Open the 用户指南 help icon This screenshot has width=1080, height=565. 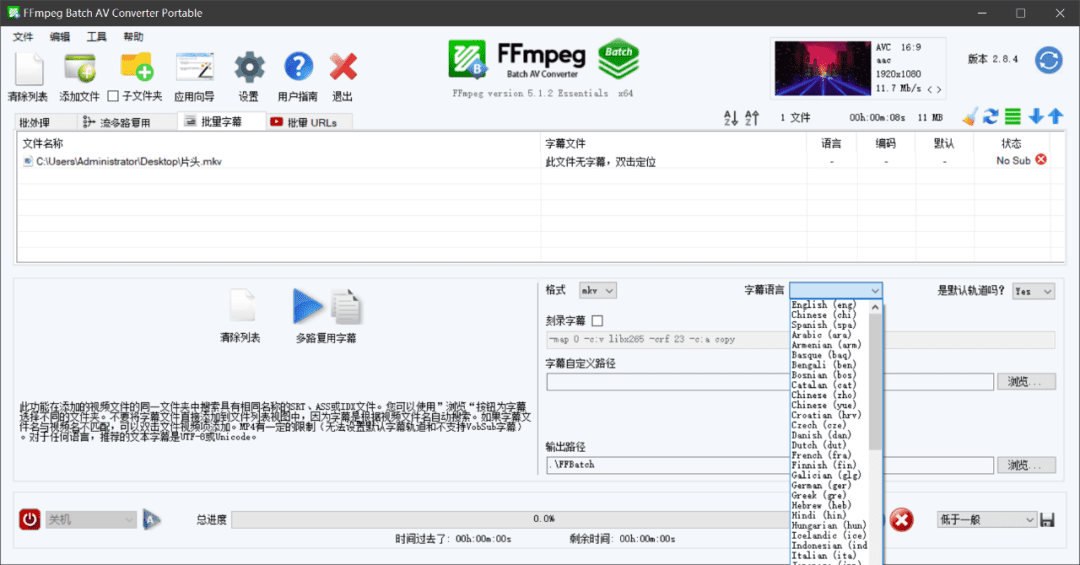click(x=298, y=69)
